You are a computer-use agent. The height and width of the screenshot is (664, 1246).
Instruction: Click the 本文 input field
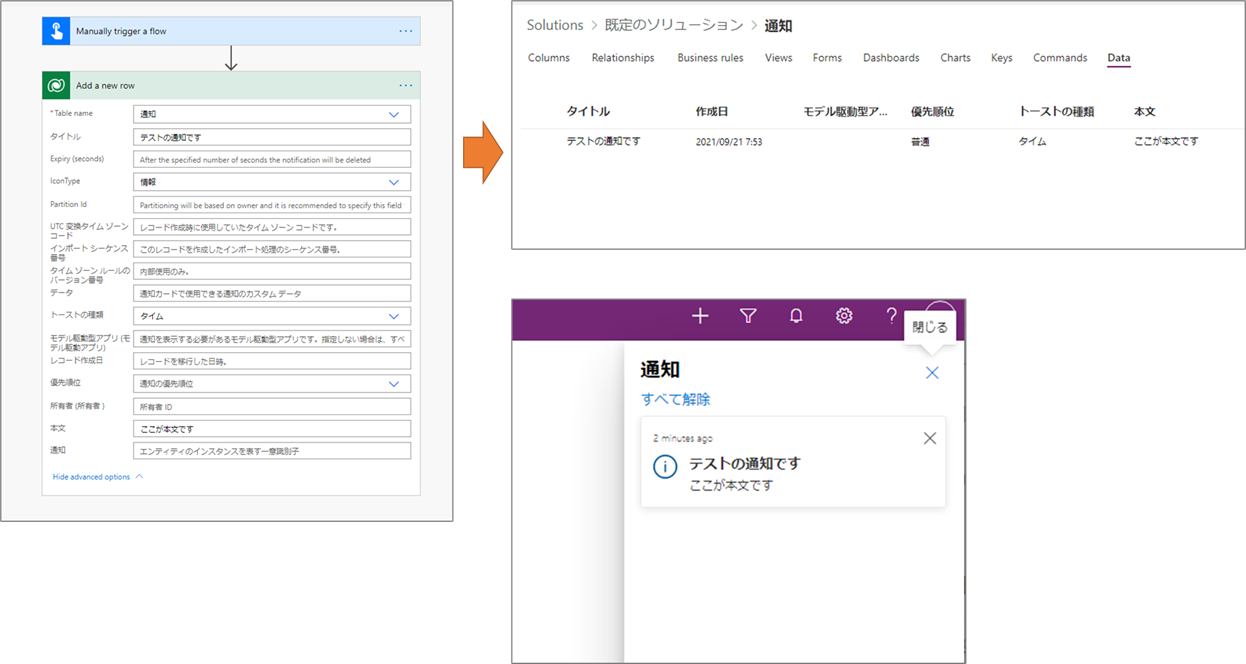(272, 429)
